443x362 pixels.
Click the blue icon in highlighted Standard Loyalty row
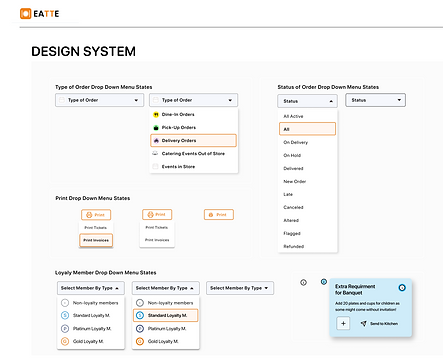pyautogui.click(x=140, y=315)
